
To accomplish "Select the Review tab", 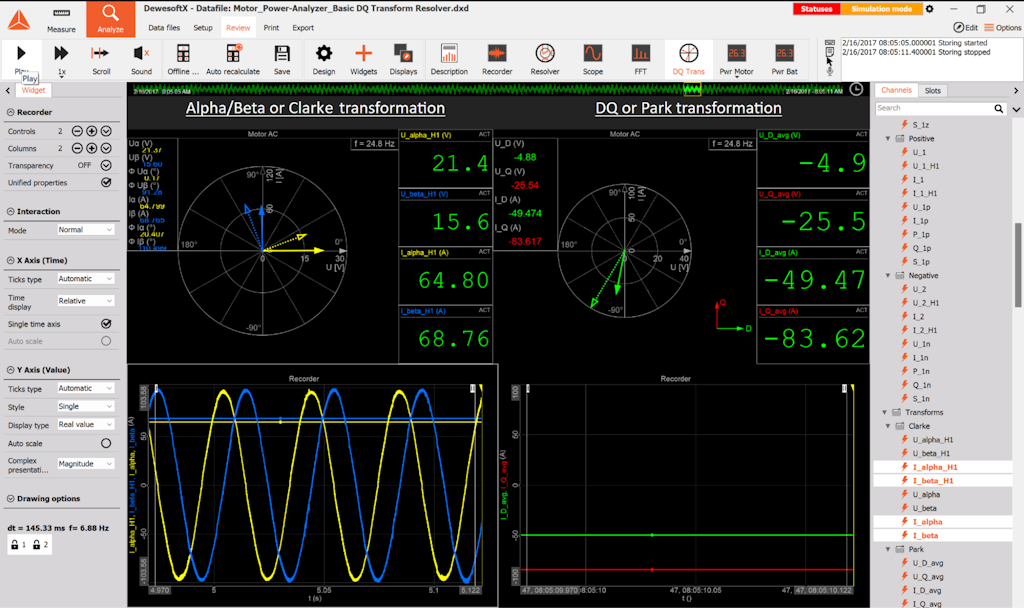I will pos(238,27).
